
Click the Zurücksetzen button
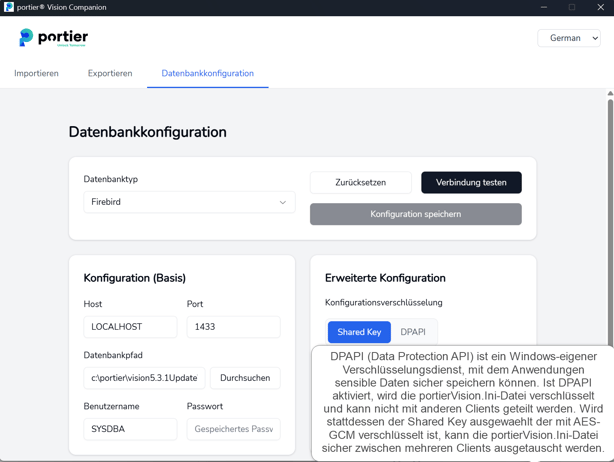360,183
